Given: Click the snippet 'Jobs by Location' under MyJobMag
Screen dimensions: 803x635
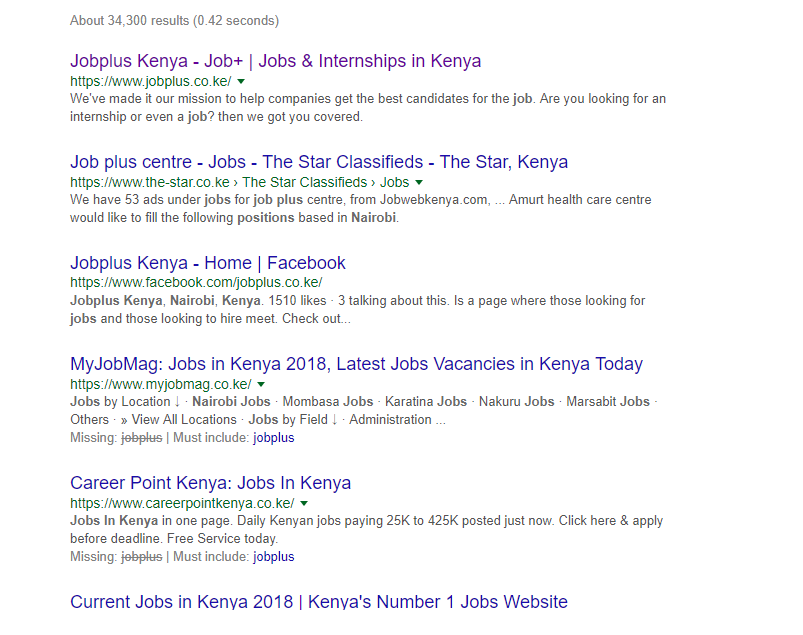Looking at the screenshot, I should pyautogui.click(x=364, y=410).
